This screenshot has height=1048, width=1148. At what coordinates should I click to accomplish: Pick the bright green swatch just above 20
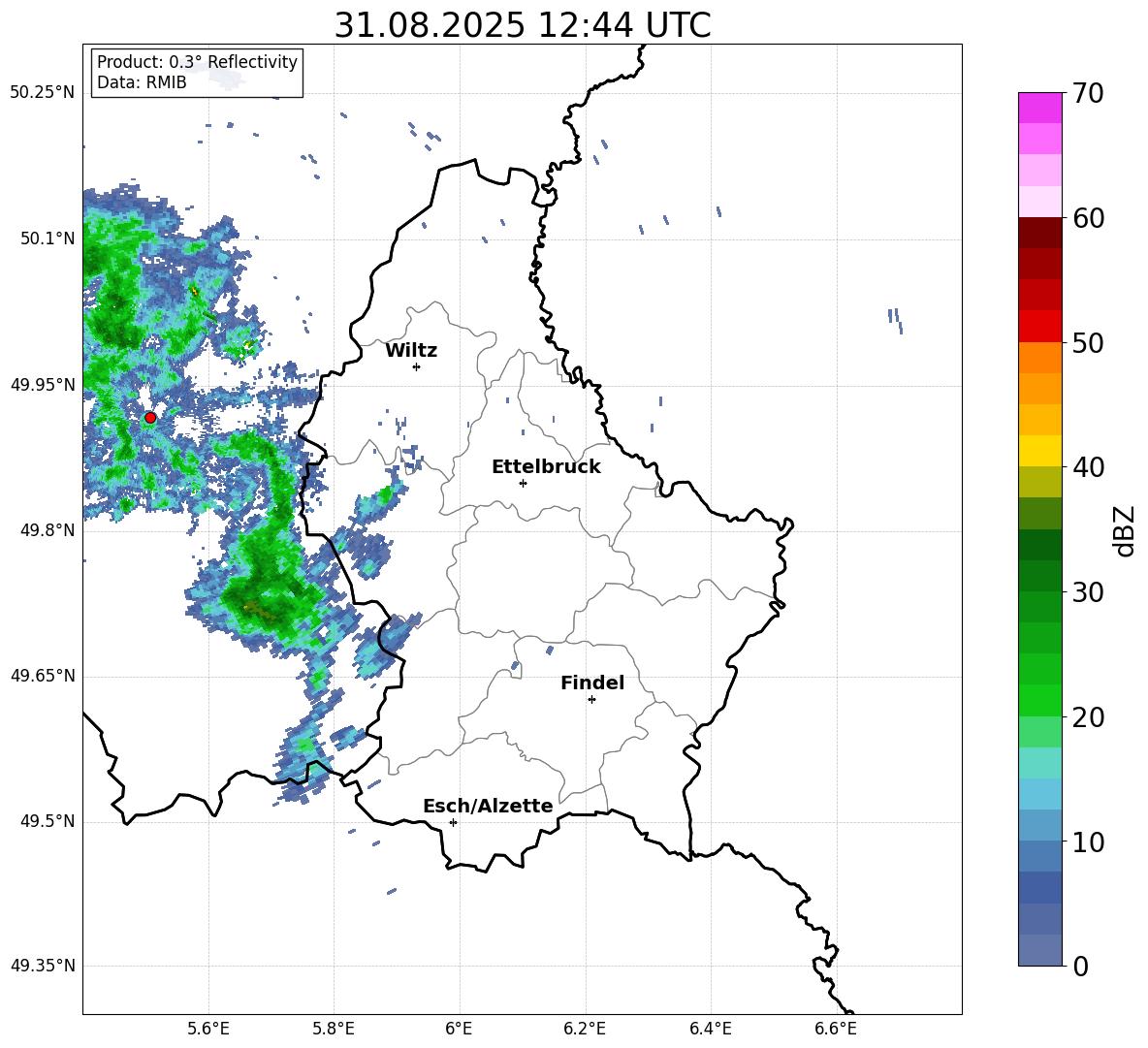[x=1039, y=700]
